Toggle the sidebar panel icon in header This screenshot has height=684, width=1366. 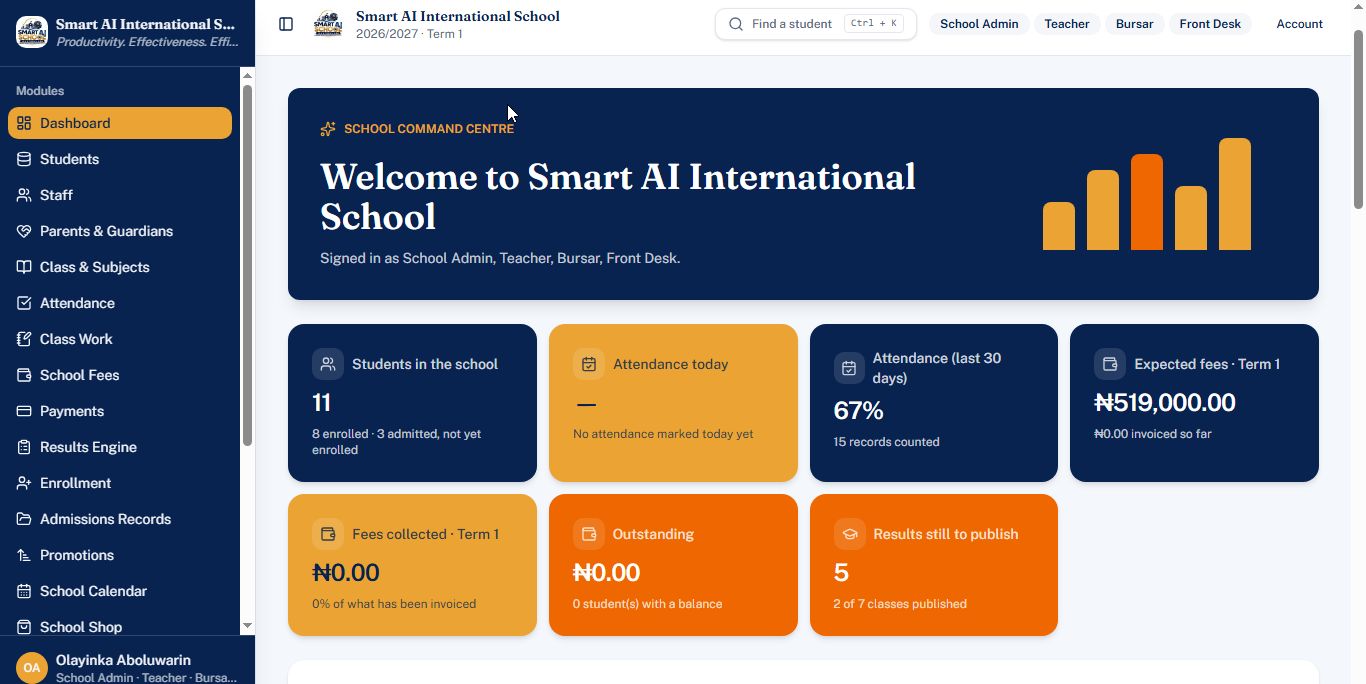286,24
